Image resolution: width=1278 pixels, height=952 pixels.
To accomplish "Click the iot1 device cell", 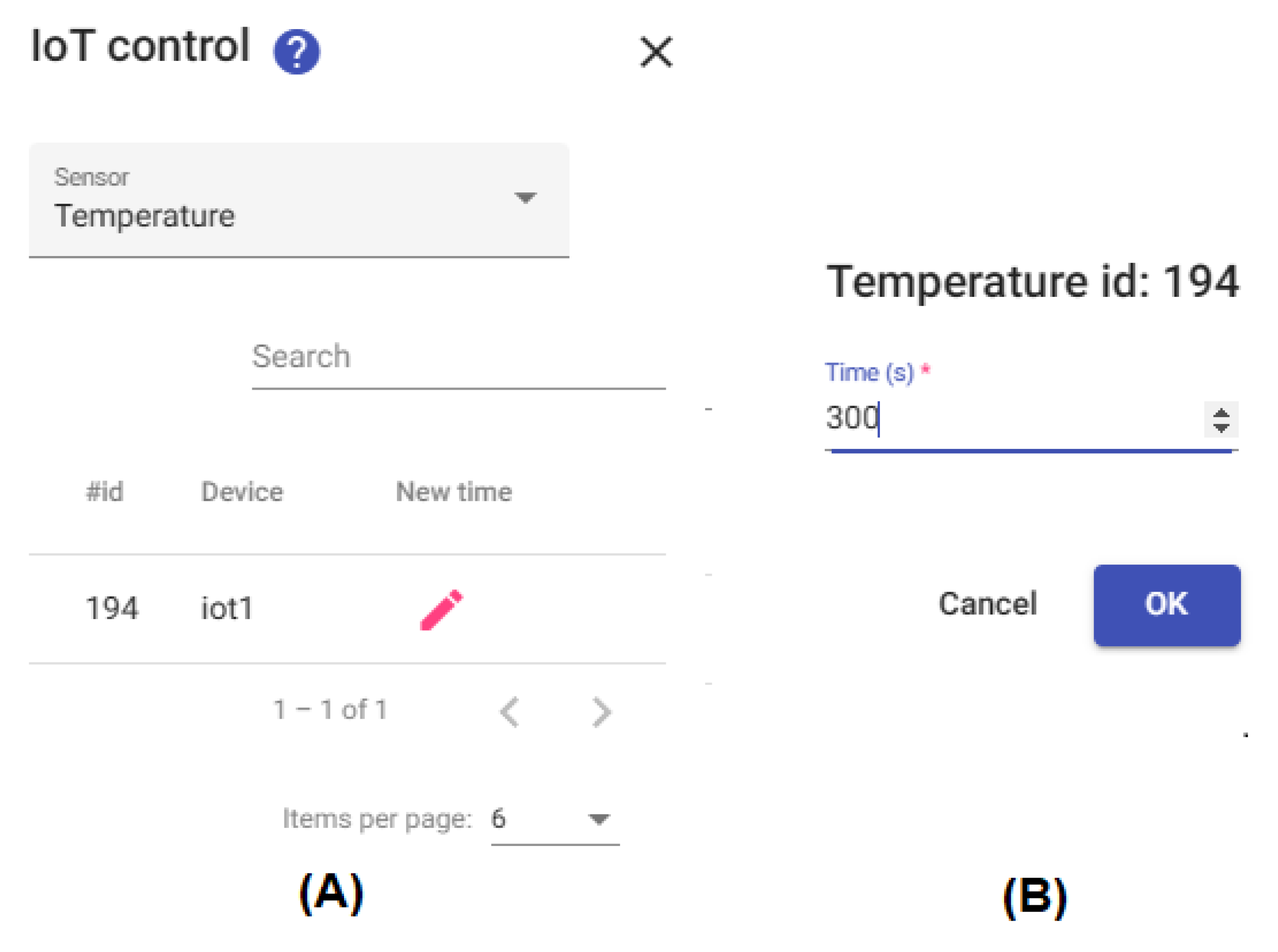I will pyautogui.click(x=226, y=609).
